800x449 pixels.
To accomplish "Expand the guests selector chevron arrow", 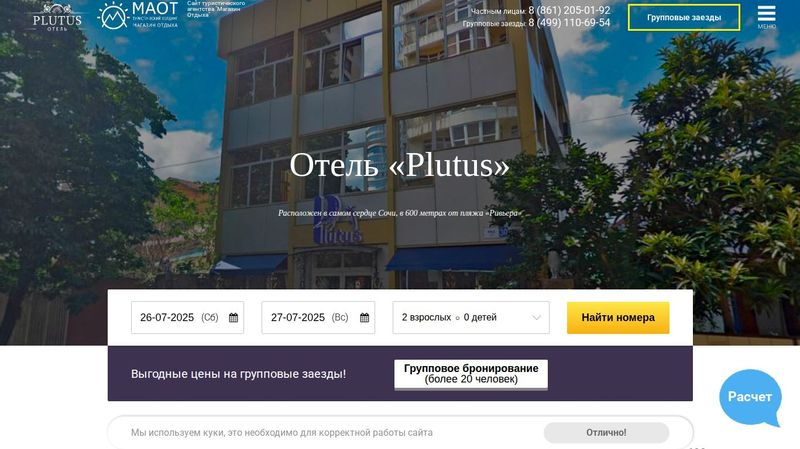I will coord(536,317).
